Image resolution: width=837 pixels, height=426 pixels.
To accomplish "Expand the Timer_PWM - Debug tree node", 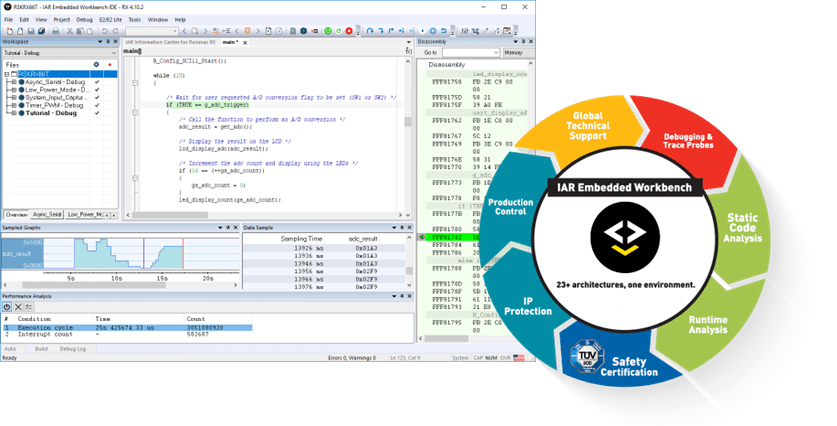I will tap(14, 105).
